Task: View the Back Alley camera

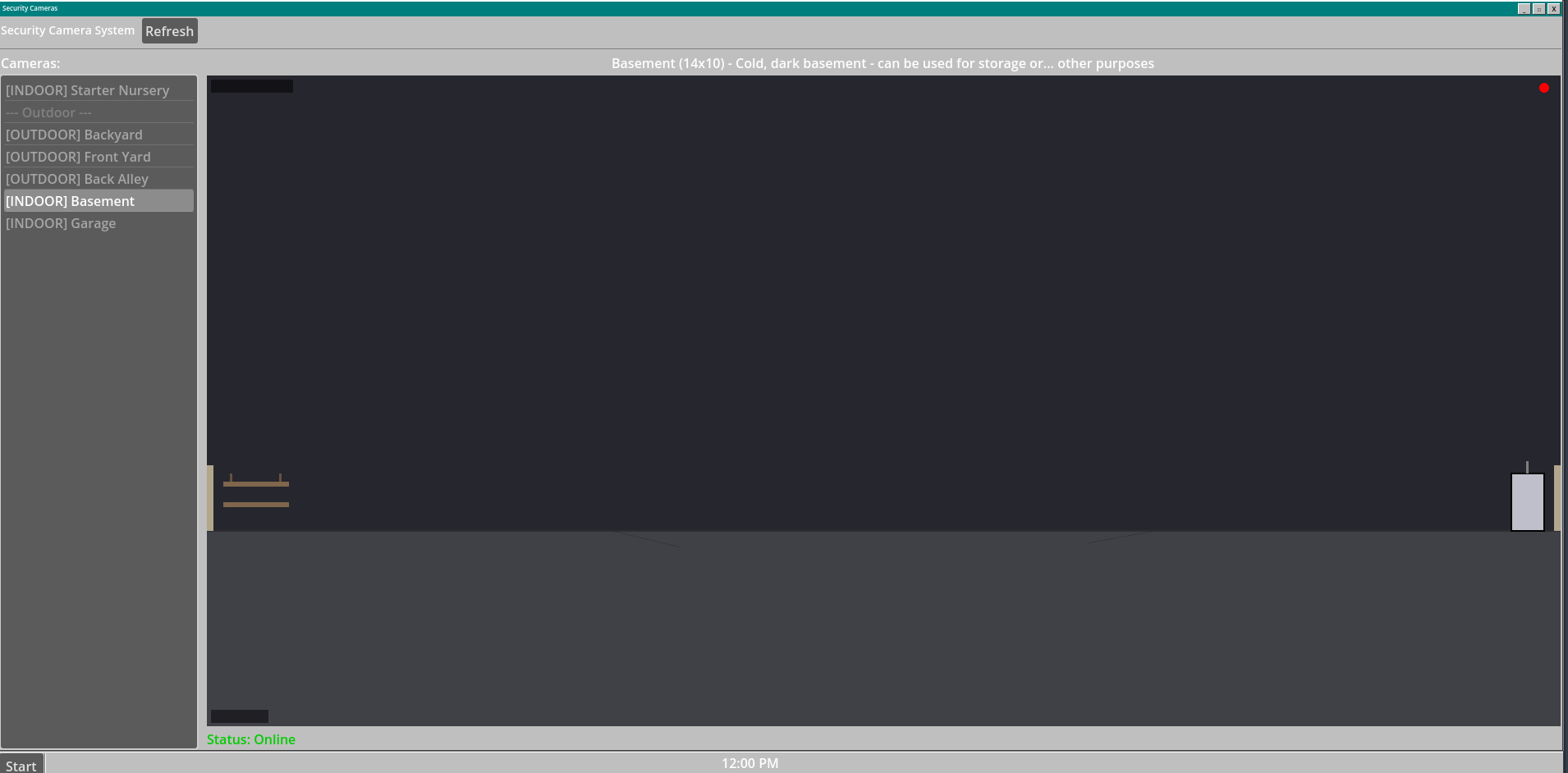Action: 77,179
